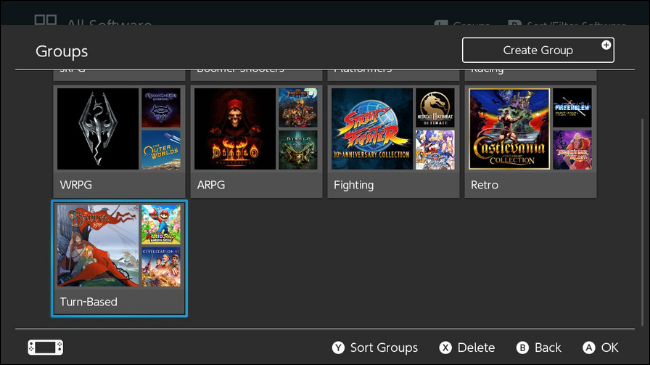650x365 pixels.
Task: Choose the X Delete option
Action: pyautogui.click(x=467, y=348)
